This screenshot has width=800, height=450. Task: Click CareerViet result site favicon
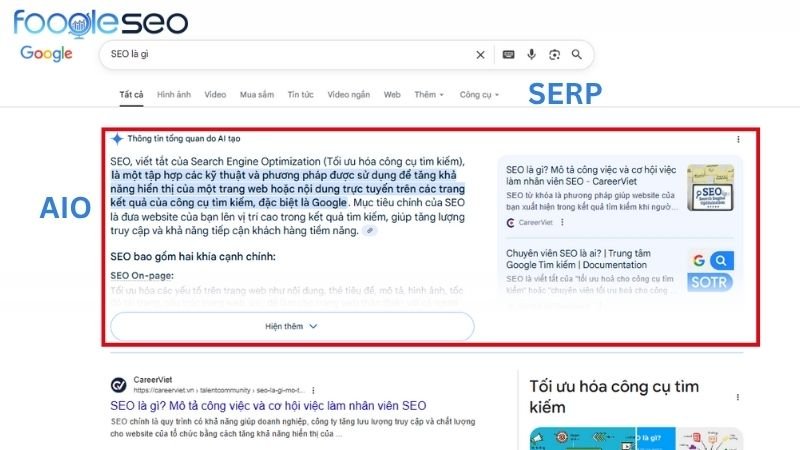[118, 385]
